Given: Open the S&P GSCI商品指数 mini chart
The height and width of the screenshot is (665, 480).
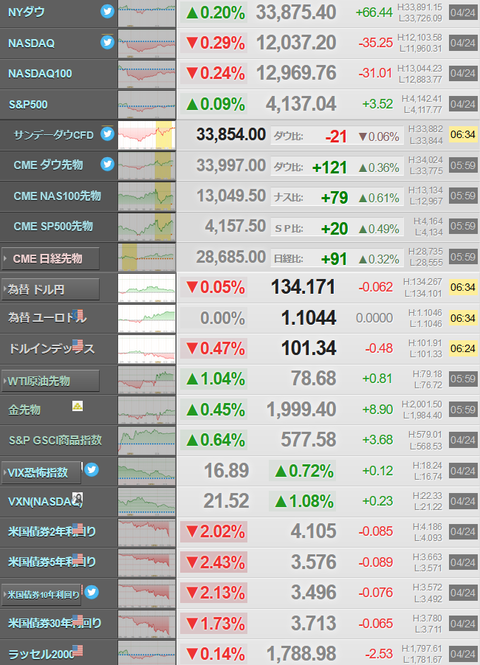Looking at the screenshot, I should [146, 441].
